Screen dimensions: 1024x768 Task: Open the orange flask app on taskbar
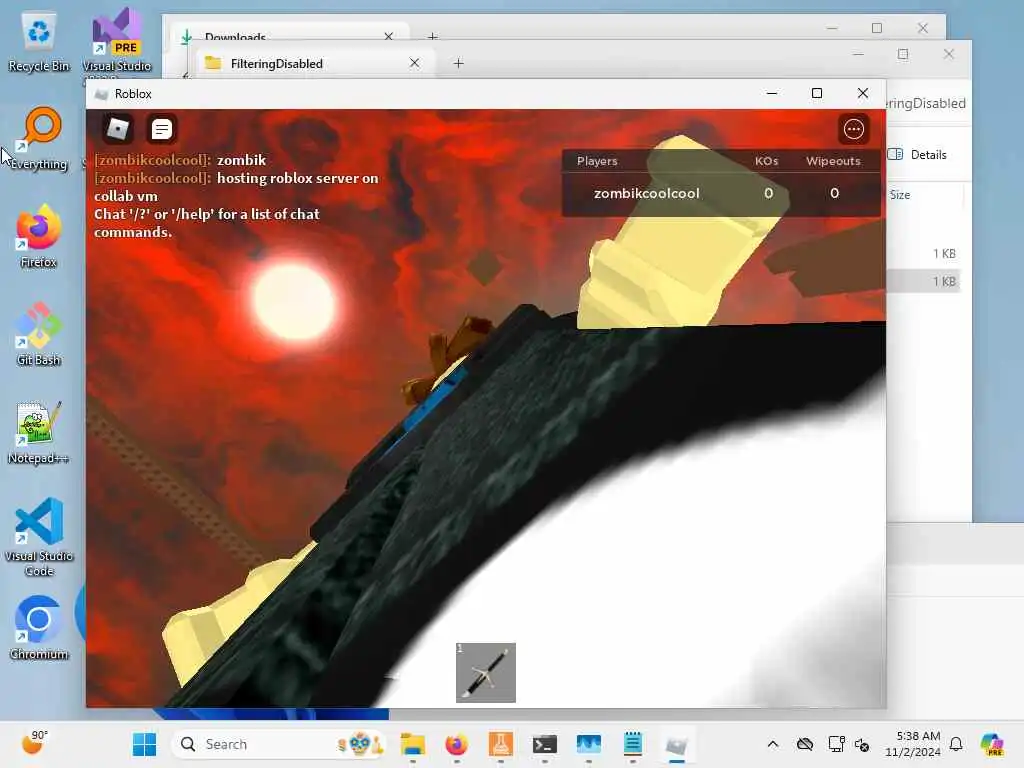pyautogui.click(x=501, y=744)
